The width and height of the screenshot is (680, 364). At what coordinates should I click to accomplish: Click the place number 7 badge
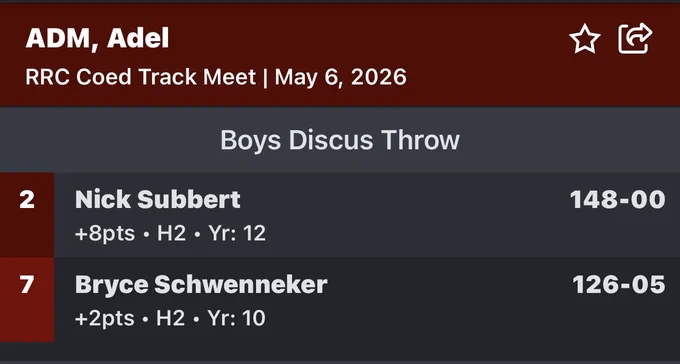point(27,300)
